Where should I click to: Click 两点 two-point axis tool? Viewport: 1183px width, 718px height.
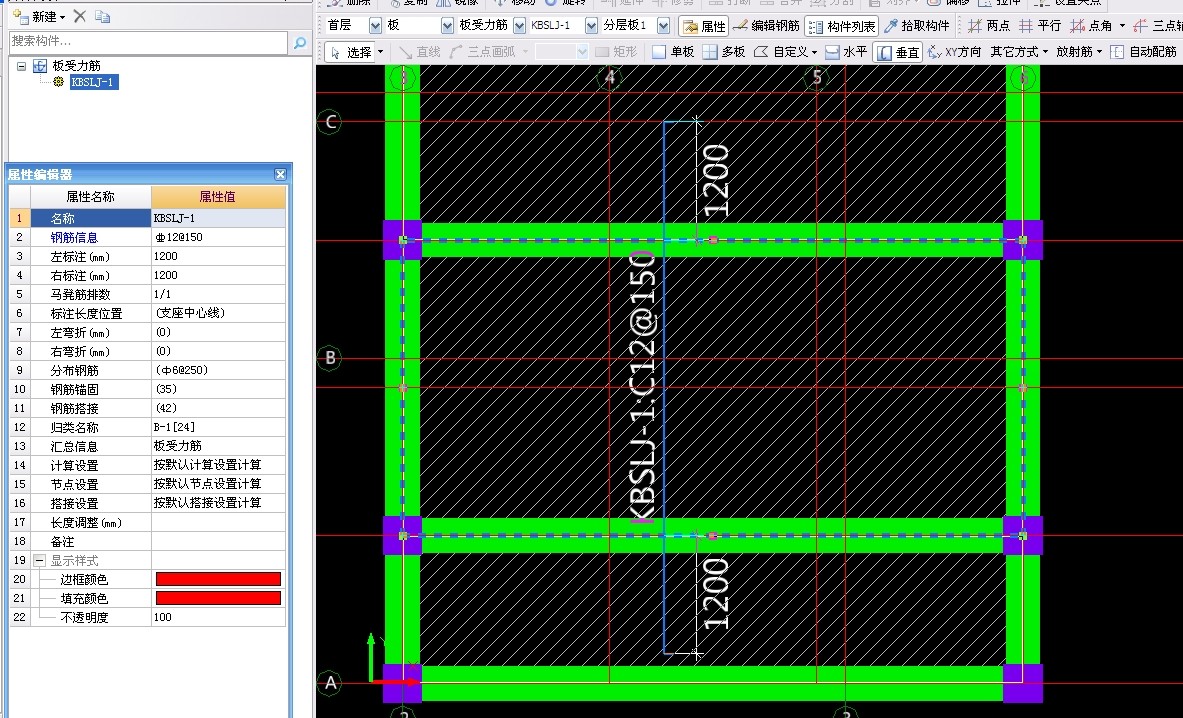pos(988,26)
